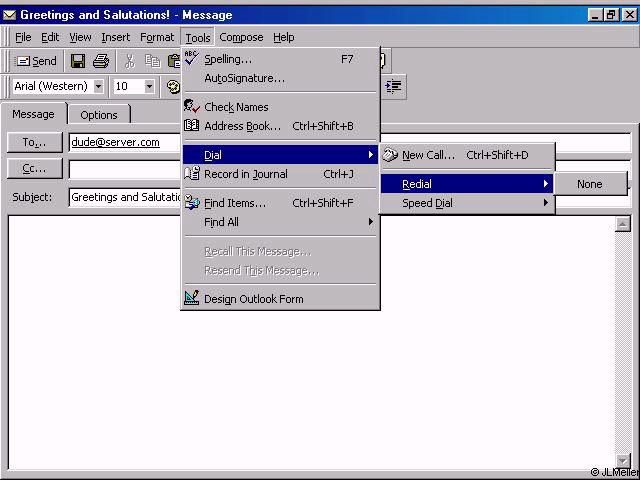Open the File menu
Image resolution: width=640 pixels, height=480 pixels.
[x=23, y=38]
